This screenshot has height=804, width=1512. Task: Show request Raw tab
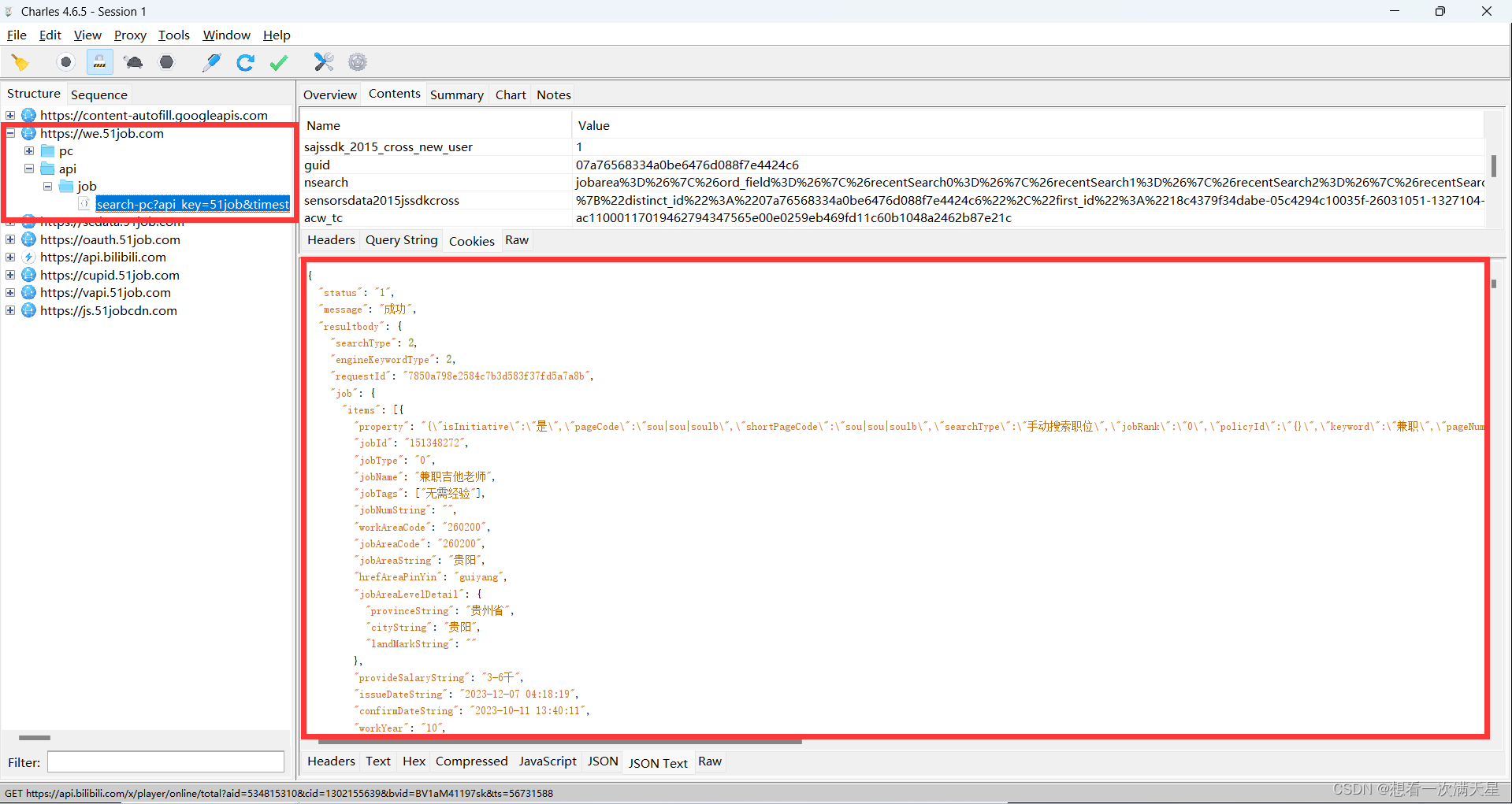517,240
